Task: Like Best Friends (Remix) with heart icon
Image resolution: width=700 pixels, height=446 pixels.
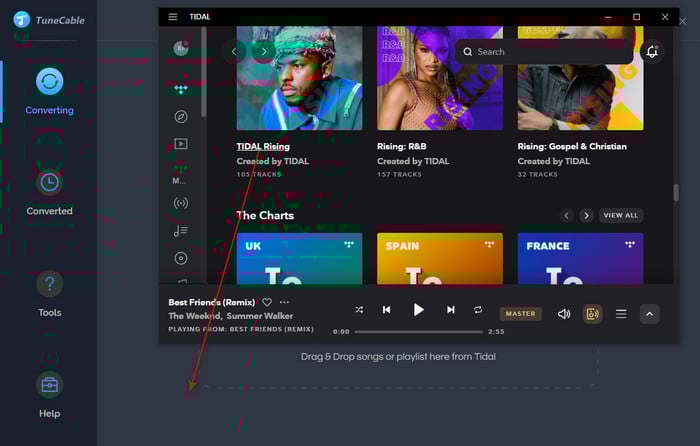Action: tap(267, 302)
